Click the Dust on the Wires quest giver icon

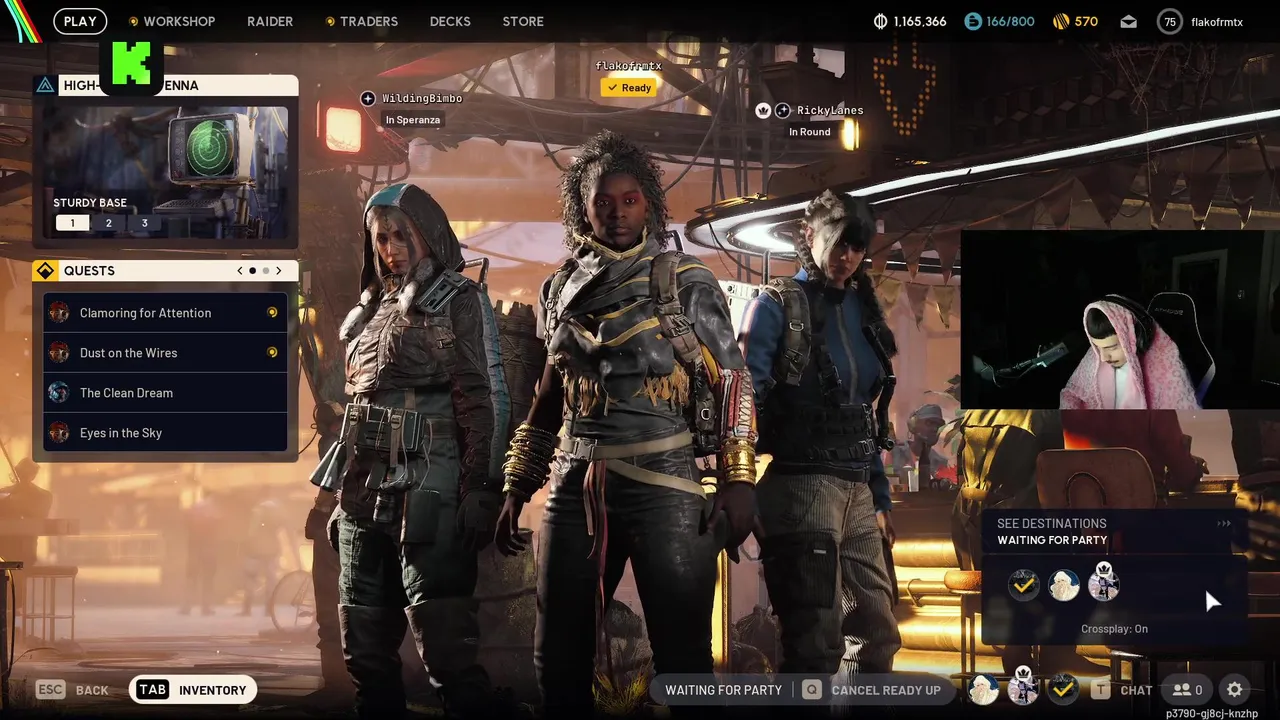click(x=59, y=353)
